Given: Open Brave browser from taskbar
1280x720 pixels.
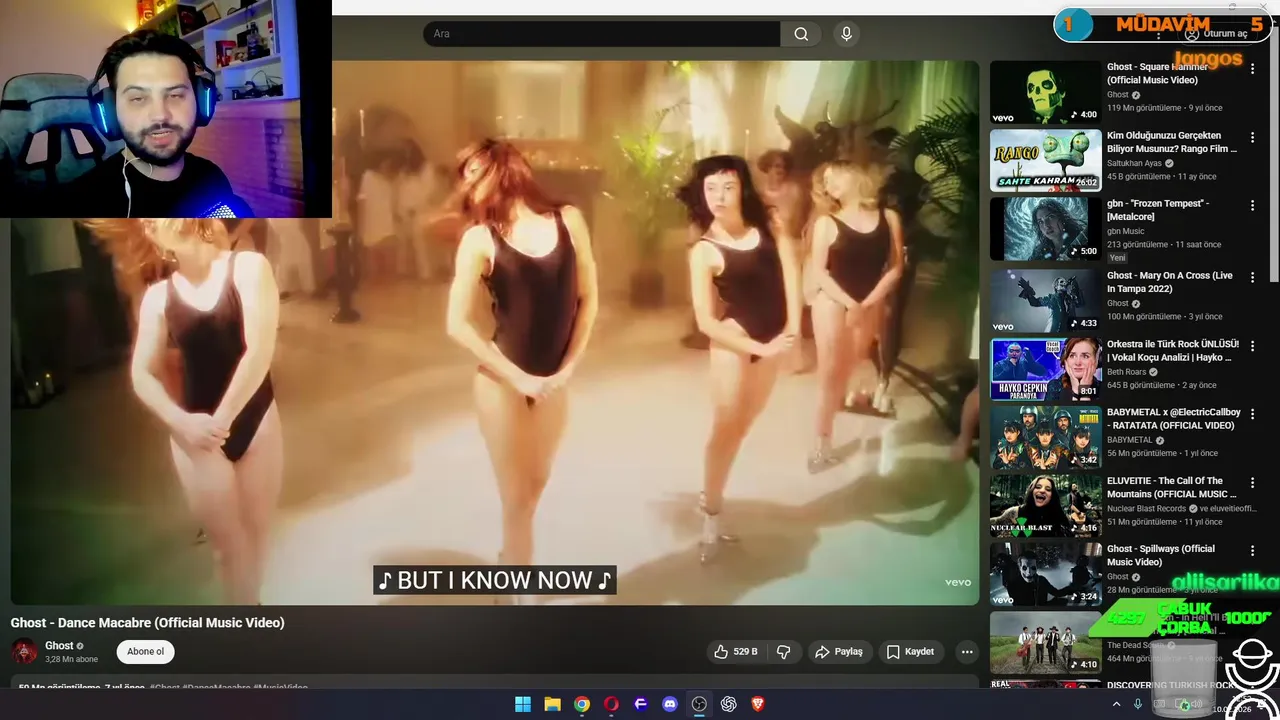Looking at the screenshot, I should pyautogui.click(x=758, y=704).
